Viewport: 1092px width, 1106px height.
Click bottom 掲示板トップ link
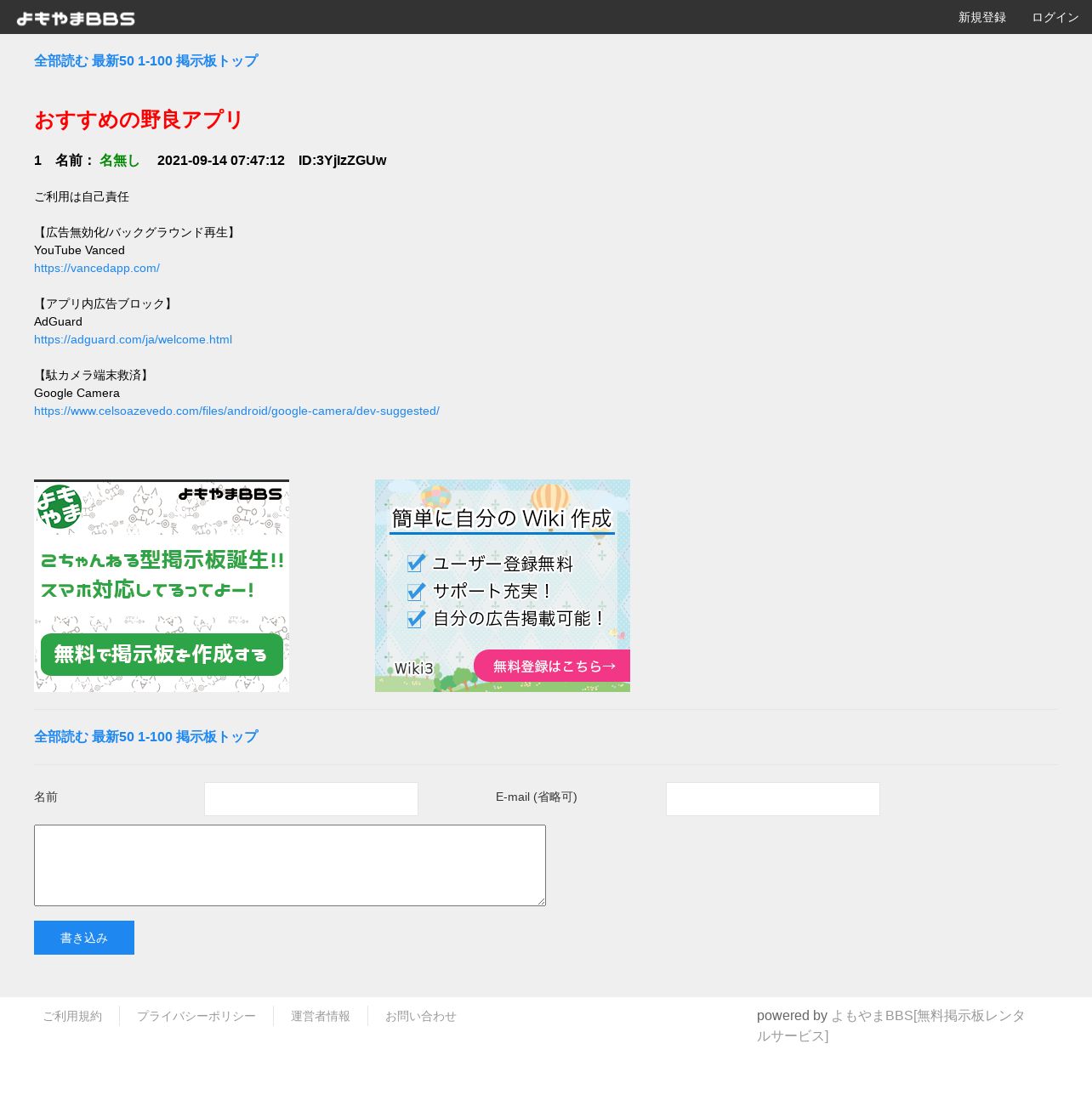[x=217, y=737]
